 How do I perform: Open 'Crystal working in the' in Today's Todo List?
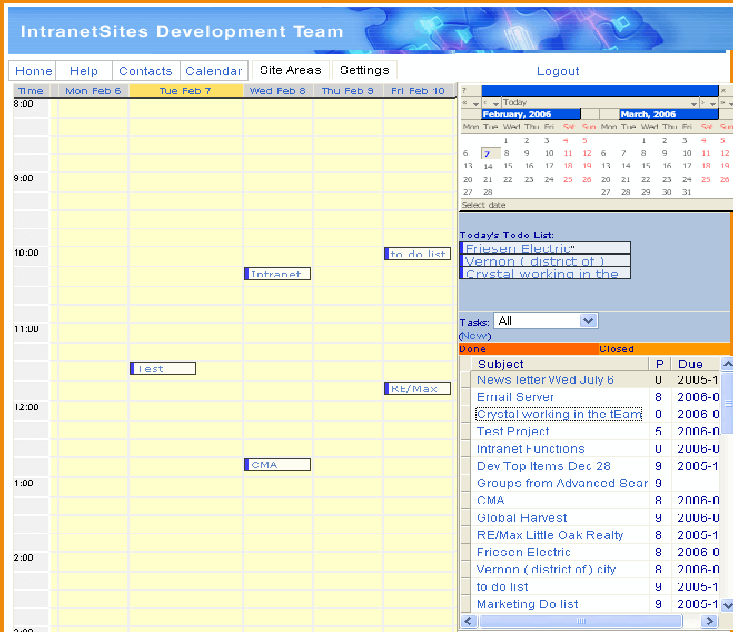pyautogui.click(x=546, y=273)
